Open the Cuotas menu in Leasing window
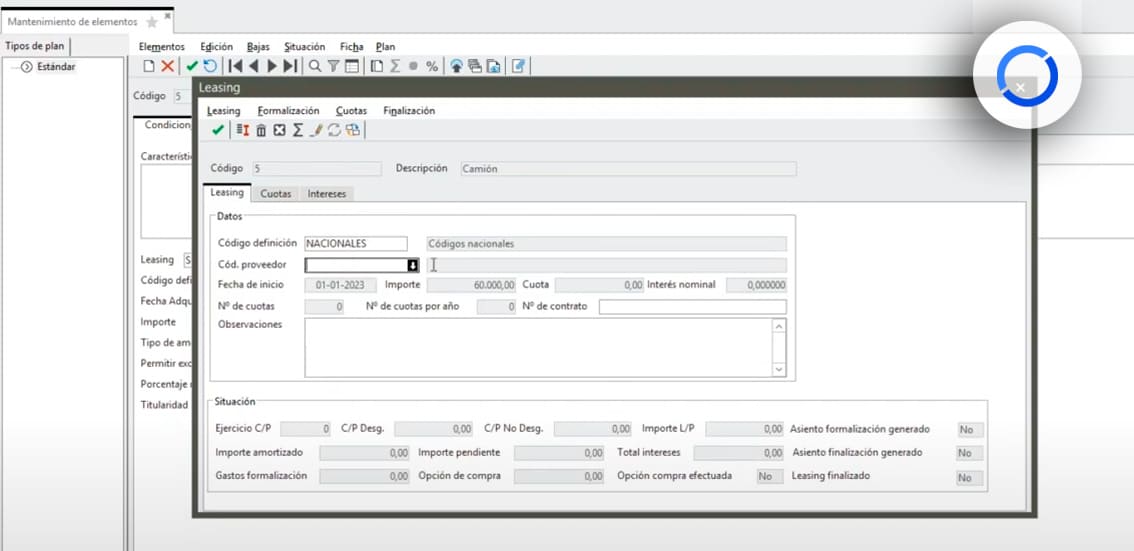 351,111
